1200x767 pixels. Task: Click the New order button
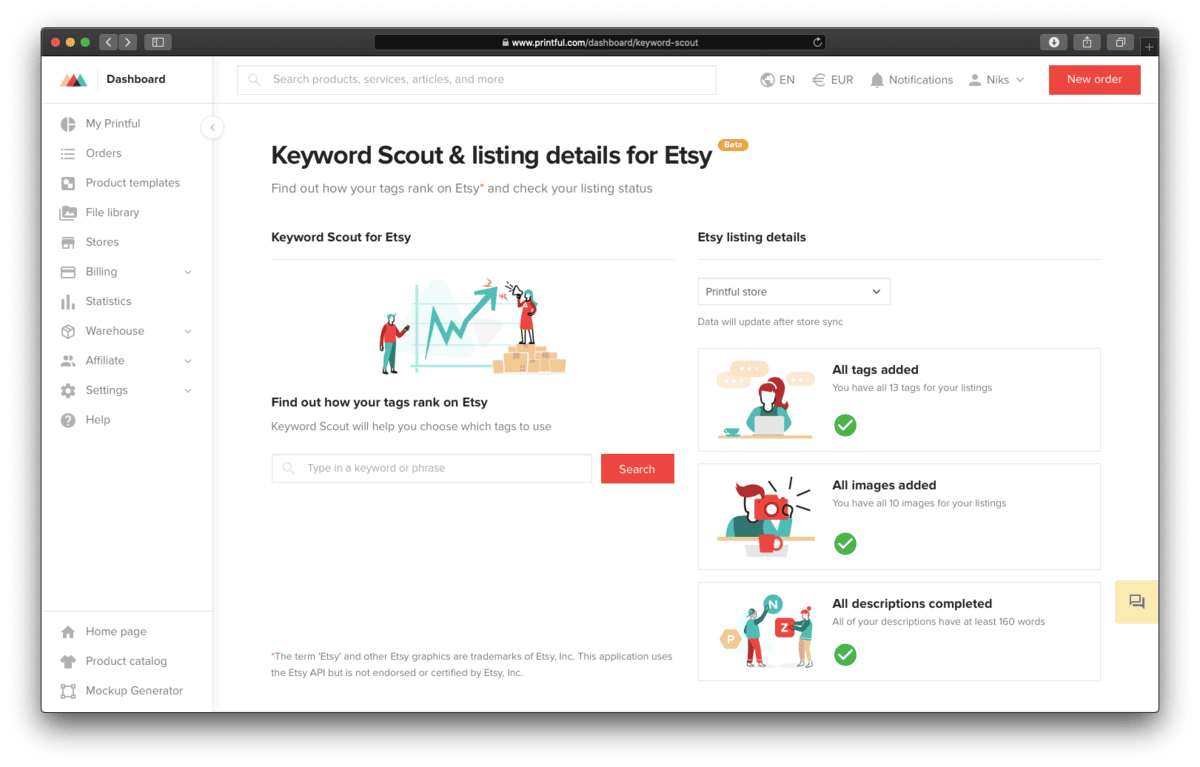tap(1094, 80)
